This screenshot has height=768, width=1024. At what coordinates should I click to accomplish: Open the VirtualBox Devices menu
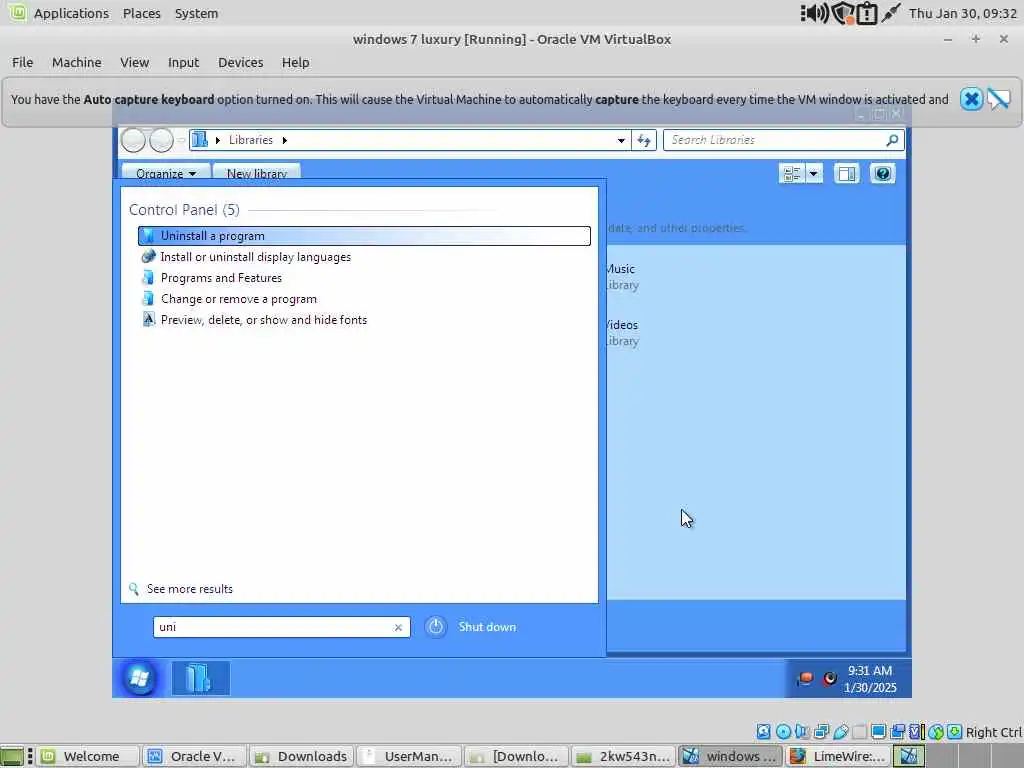coord(240,62)
